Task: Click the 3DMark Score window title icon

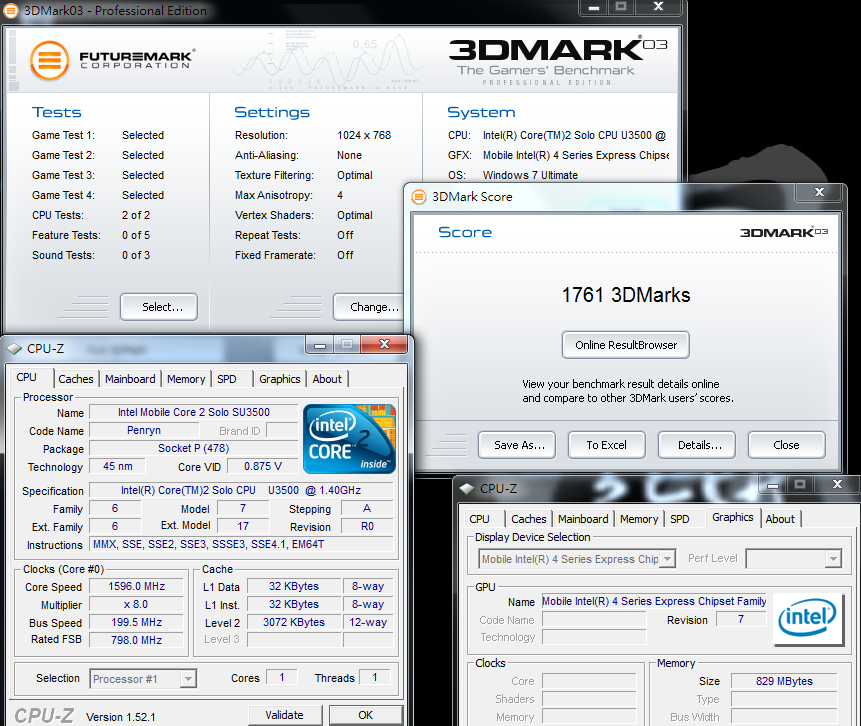Action: [419, 197]
